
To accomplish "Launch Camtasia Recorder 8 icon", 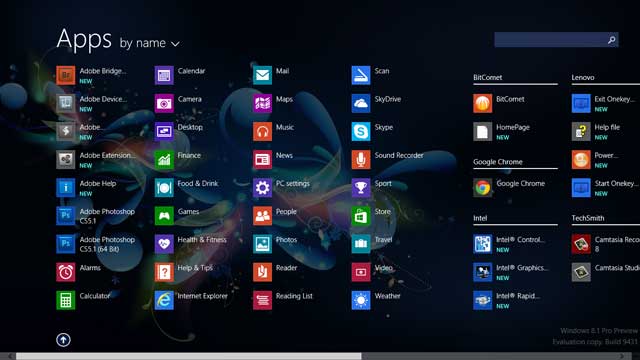I will [581, 244].
